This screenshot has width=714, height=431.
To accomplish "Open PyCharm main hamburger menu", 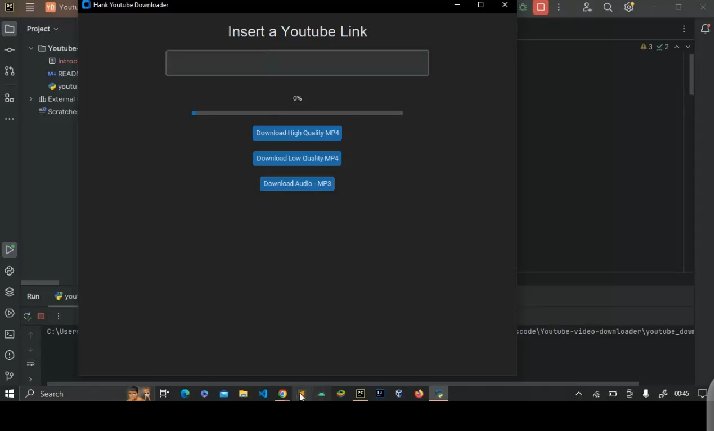I will click(x=30, y=7).
